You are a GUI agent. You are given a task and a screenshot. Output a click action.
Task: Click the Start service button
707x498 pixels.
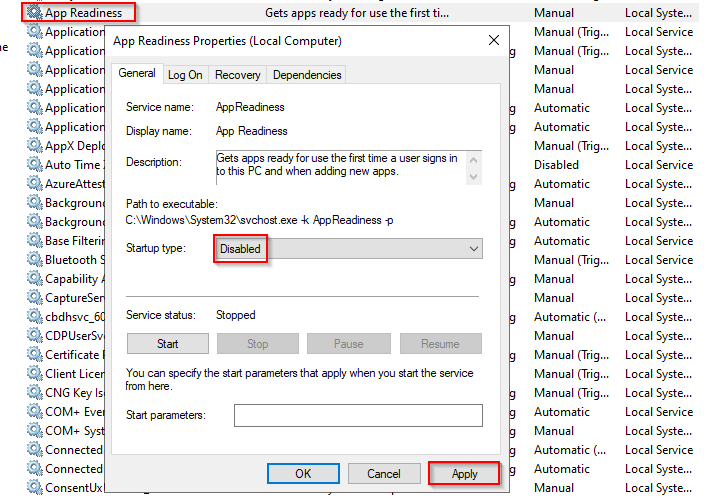point(168,344)
